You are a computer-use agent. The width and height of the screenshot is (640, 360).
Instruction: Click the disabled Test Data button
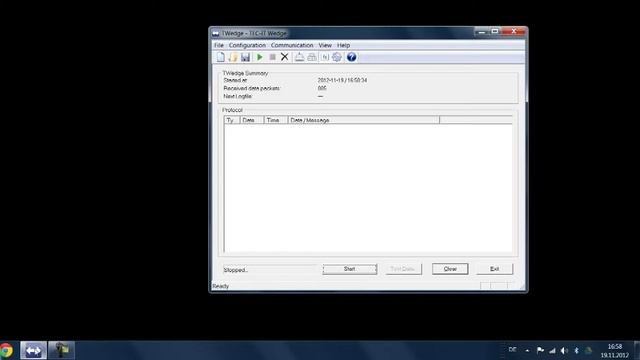coord(403,269)
